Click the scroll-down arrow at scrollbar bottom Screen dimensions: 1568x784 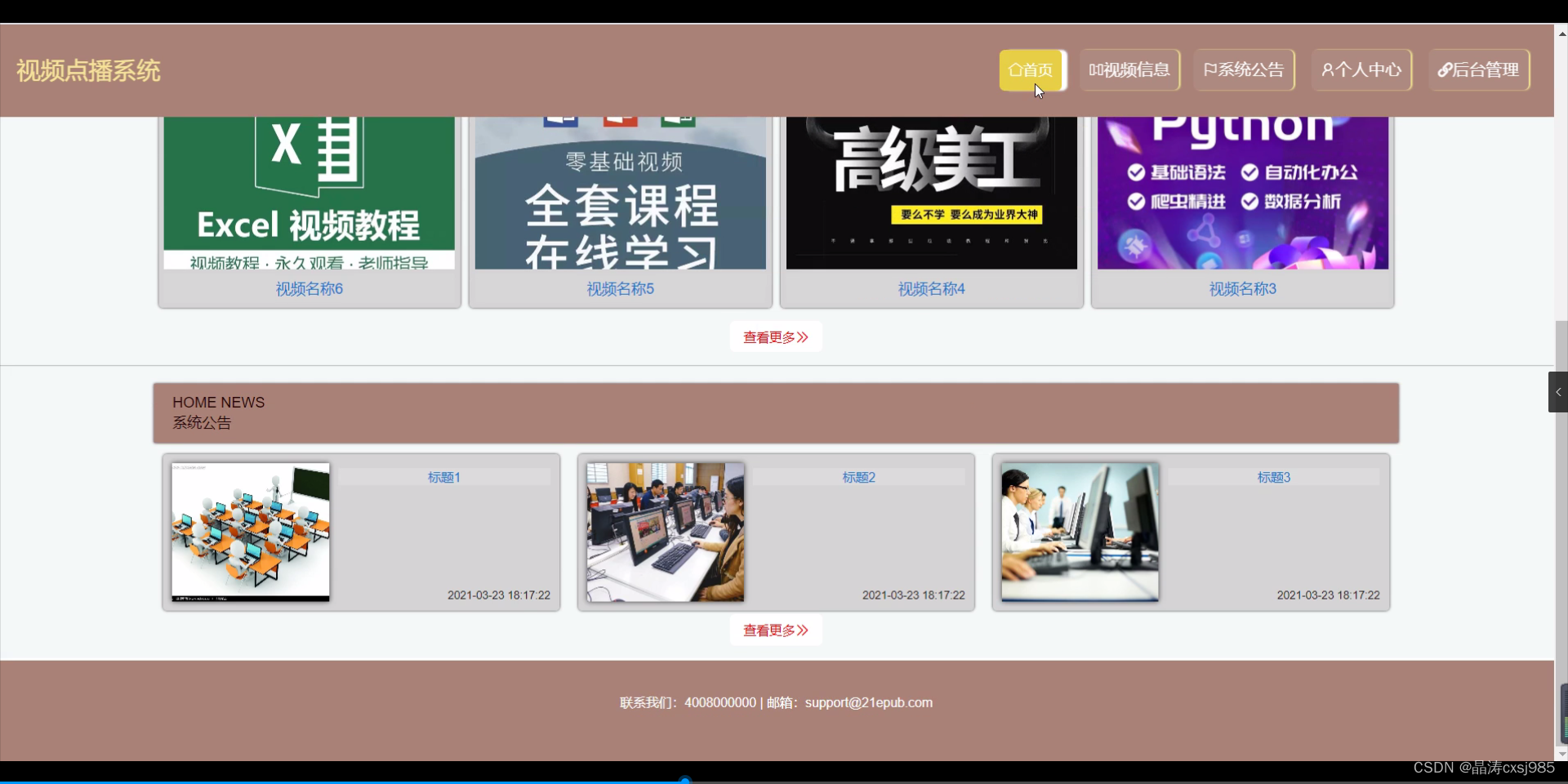(x=1561, y=754)
